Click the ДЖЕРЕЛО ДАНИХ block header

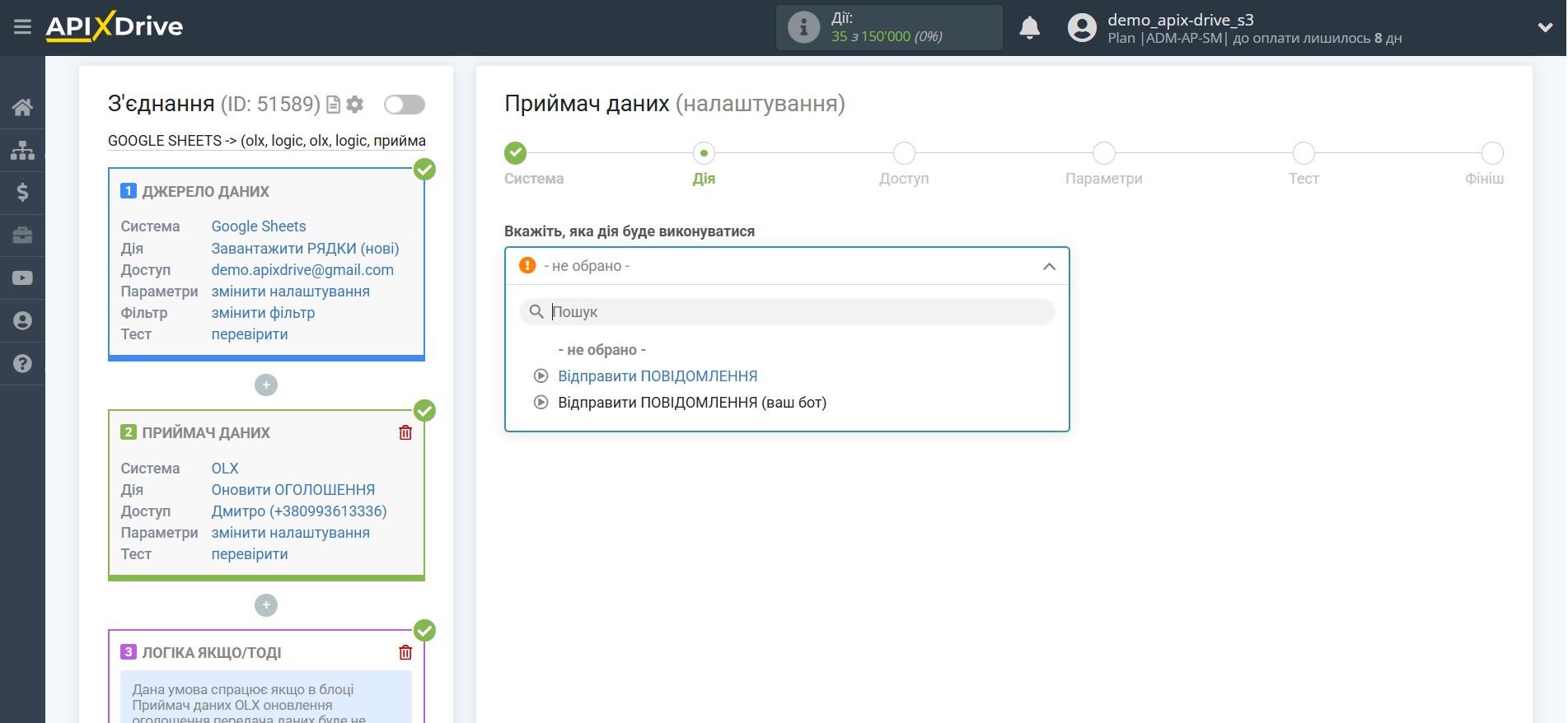(x=205, y=192)
